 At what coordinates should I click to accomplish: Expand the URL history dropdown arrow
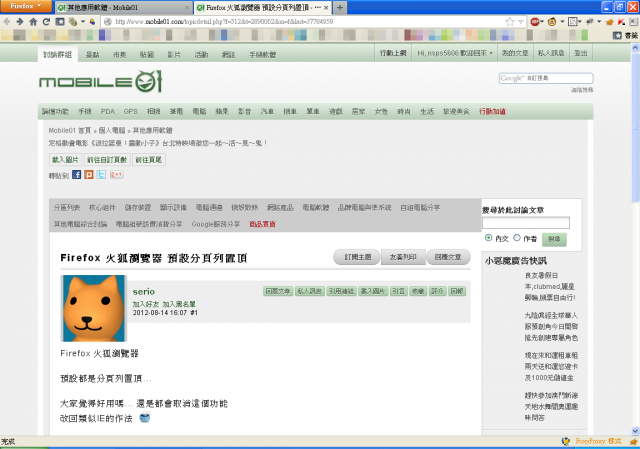pos(521,22)
